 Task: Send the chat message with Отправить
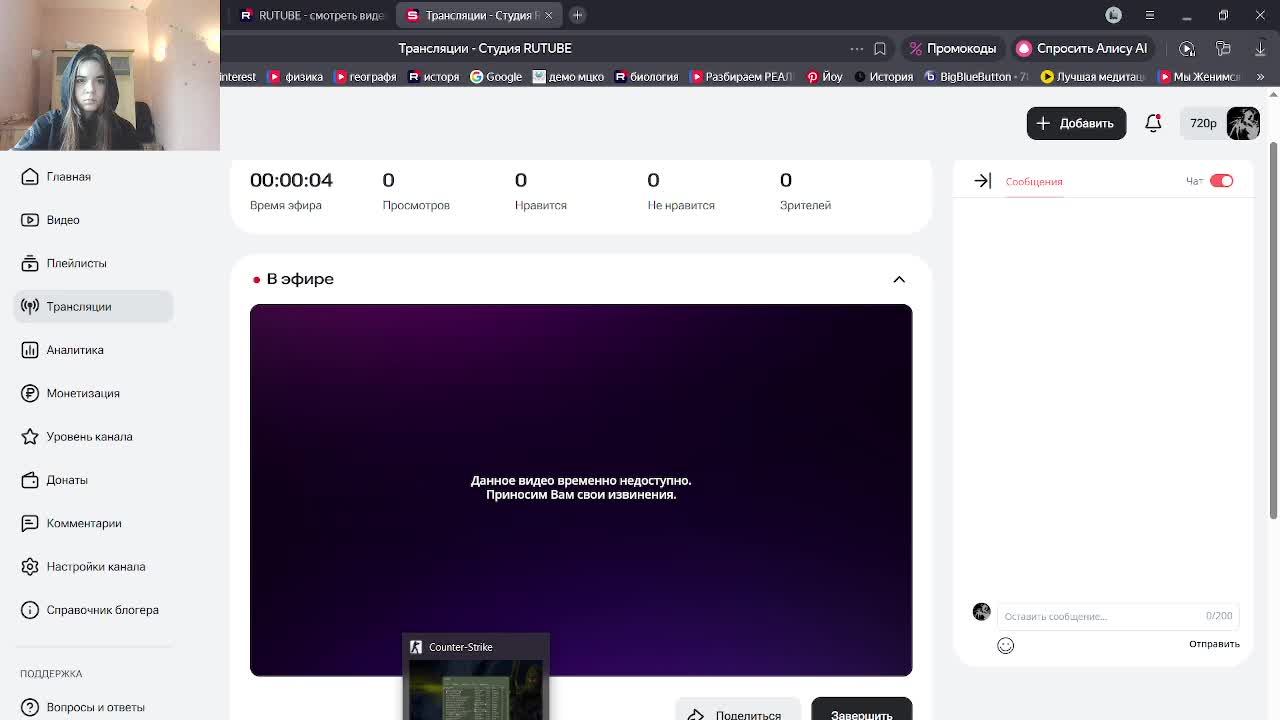(x=1214, y=644)
